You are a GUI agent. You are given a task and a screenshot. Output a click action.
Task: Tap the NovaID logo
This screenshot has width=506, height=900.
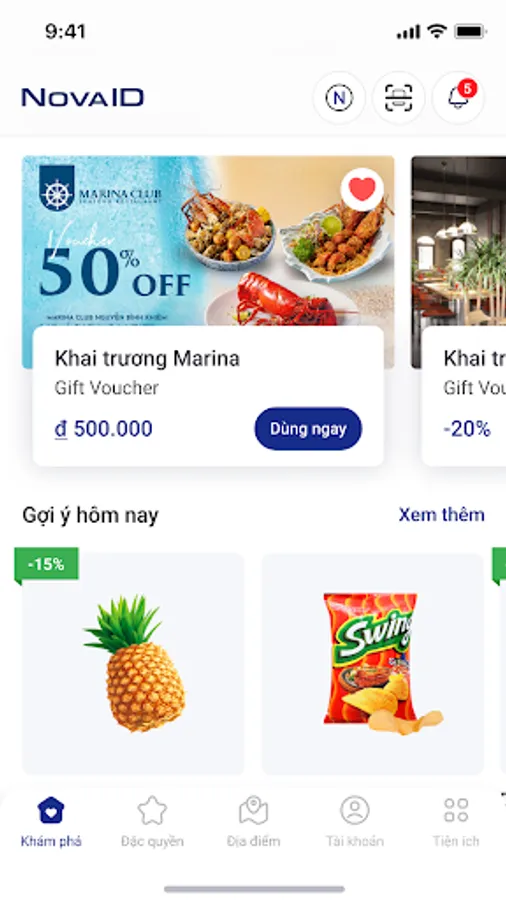click(83, 98)
